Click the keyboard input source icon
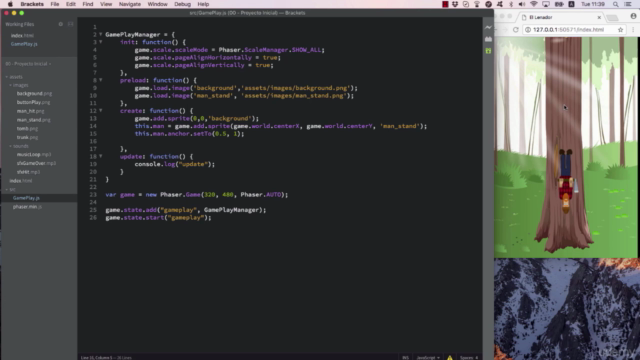 (x=571, y=4)
